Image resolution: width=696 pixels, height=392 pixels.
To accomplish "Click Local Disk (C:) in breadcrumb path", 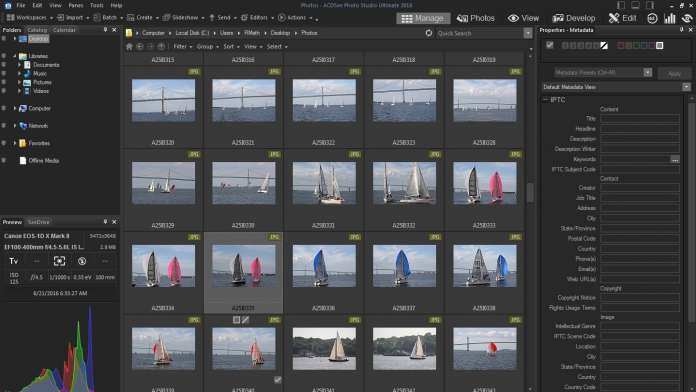I will pos(192,33).
